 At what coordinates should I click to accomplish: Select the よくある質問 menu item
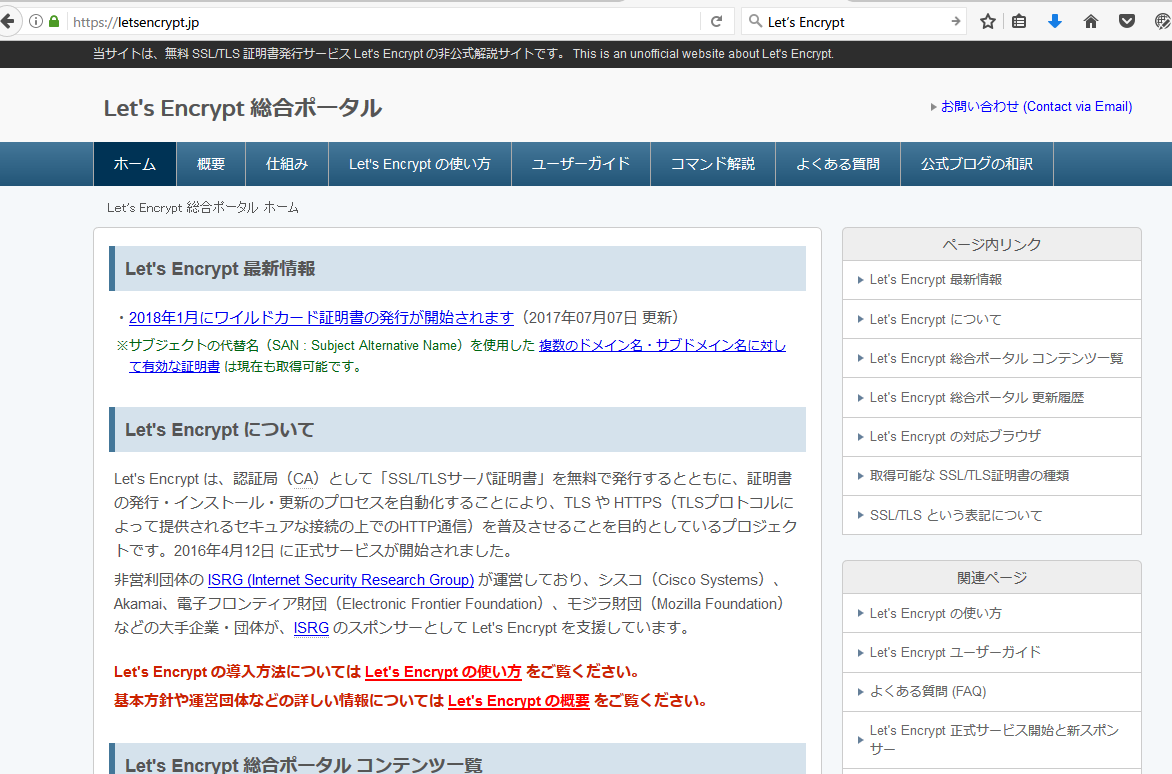click(x=837, y=164)
